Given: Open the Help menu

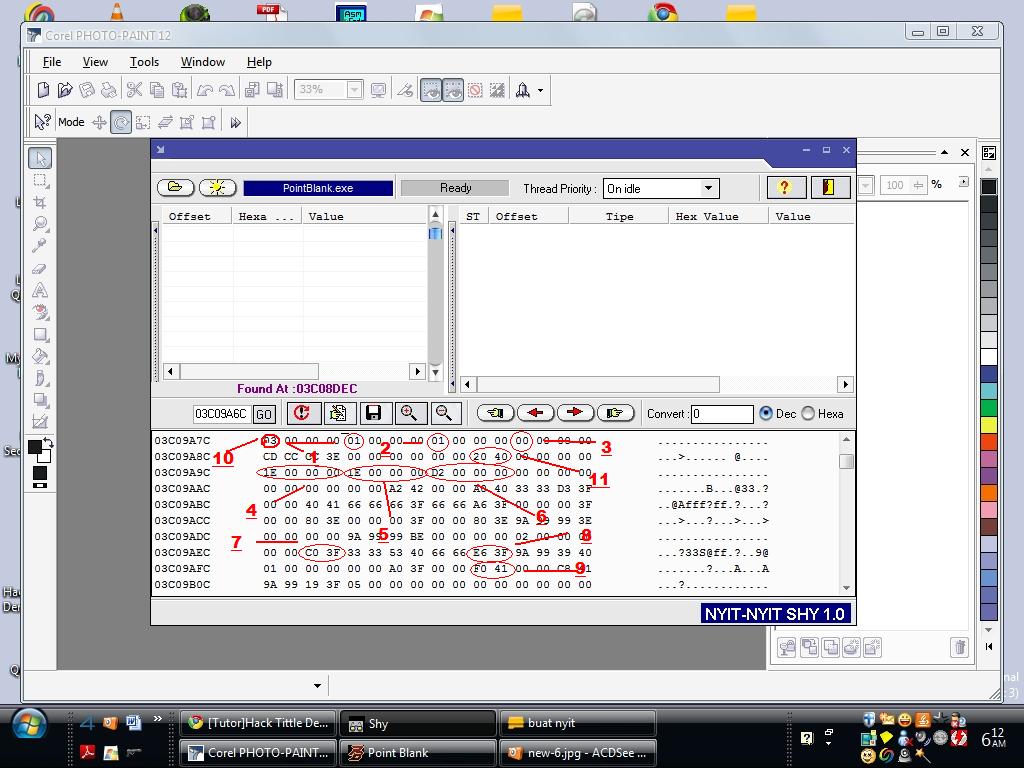Looking at the screenshot, I should click(259, 62).
